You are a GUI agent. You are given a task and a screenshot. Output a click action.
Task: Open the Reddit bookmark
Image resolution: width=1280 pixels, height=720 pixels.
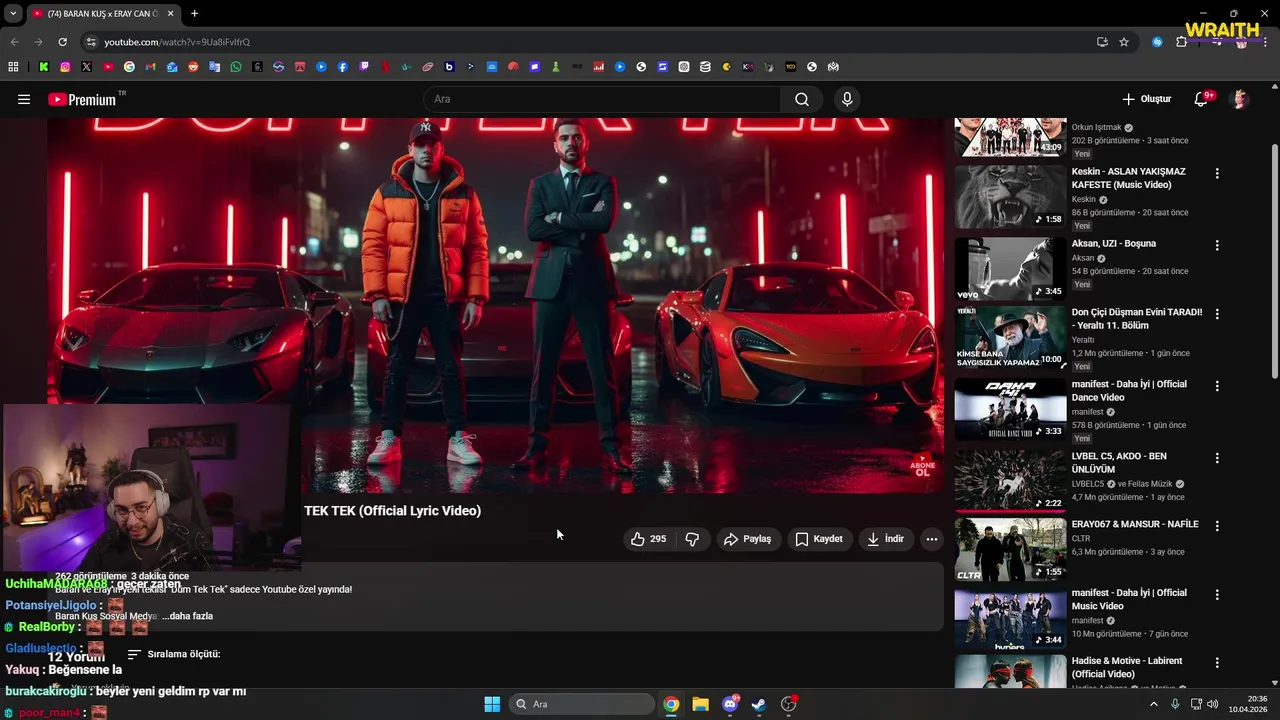coord(193,67)
